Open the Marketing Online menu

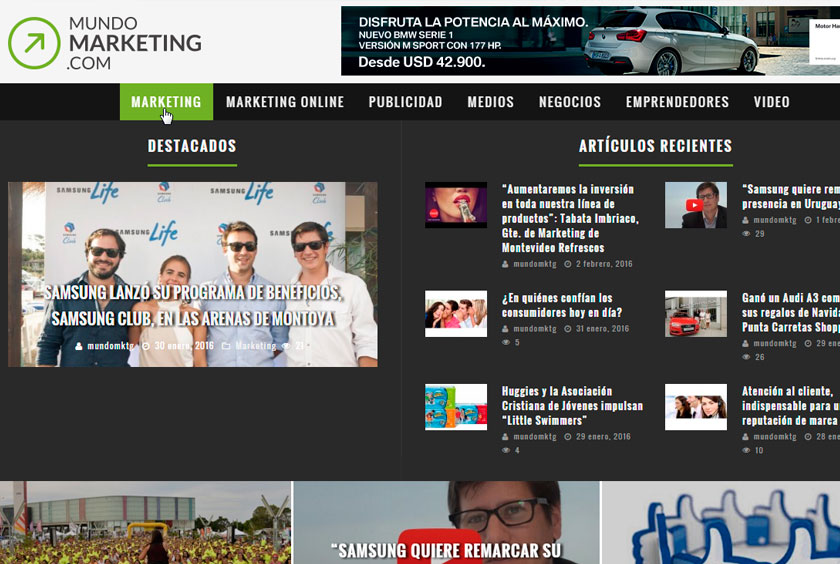point(285,102)
